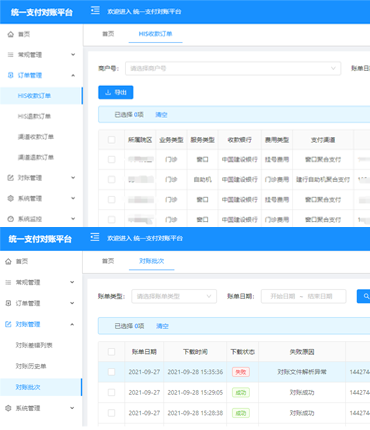Click the 下载状态 column header
370x430 pixels.
[242, 352]
